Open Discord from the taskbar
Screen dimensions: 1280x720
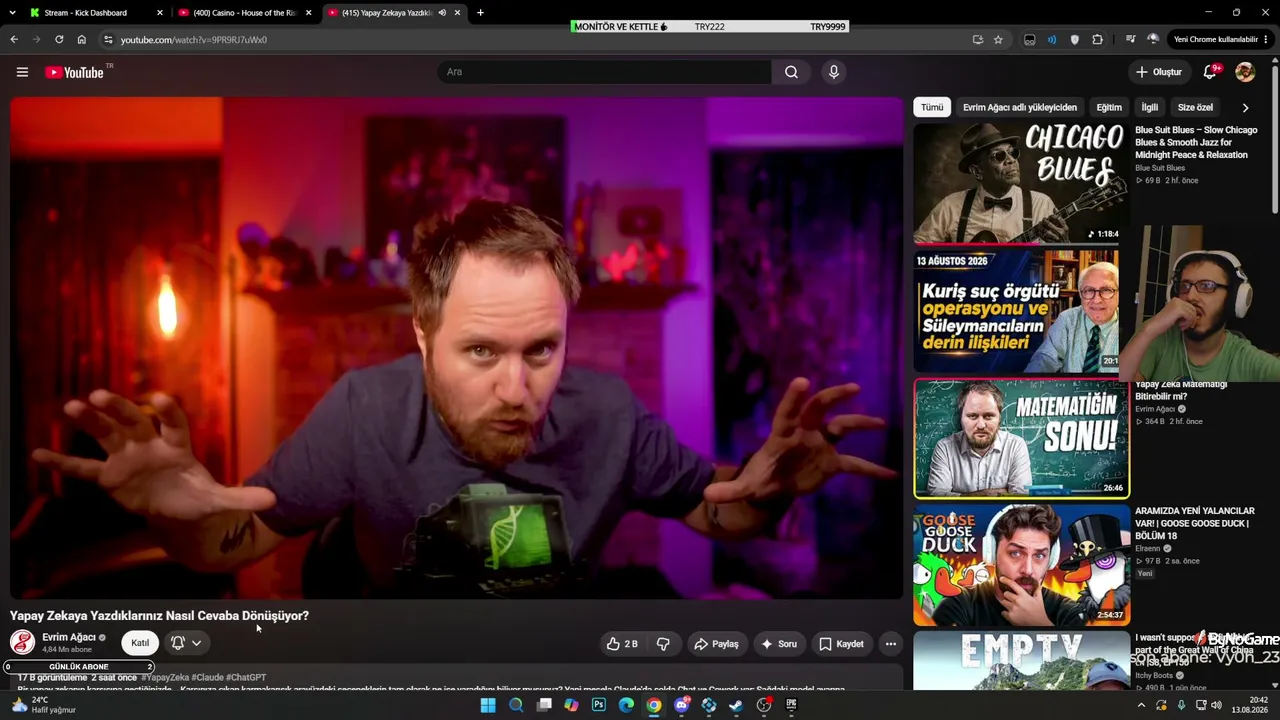(x=682, y=705)
